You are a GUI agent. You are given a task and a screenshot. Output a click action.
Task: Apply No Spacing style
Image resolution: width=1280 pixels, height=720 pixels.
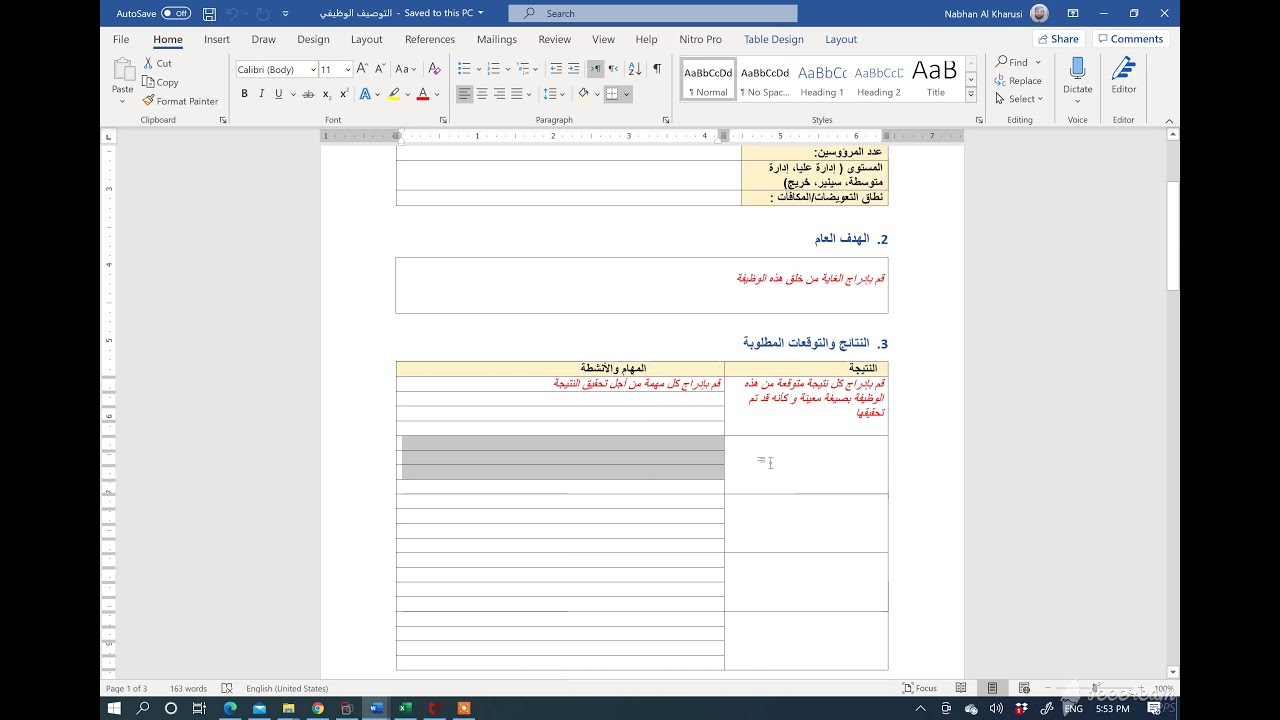coord(765,79)
